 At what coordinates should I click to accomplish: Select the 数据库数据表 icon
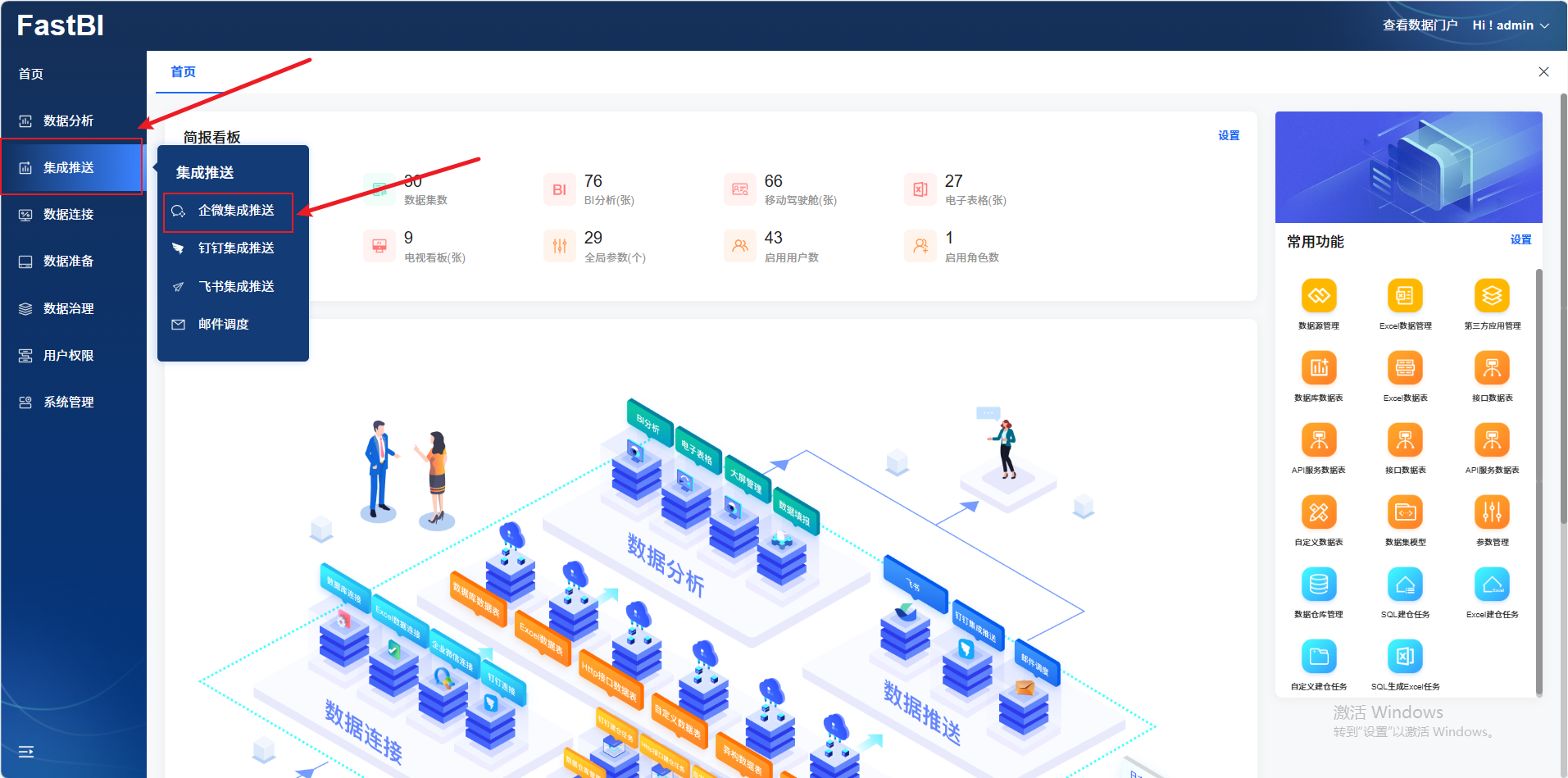[1318, 368]
